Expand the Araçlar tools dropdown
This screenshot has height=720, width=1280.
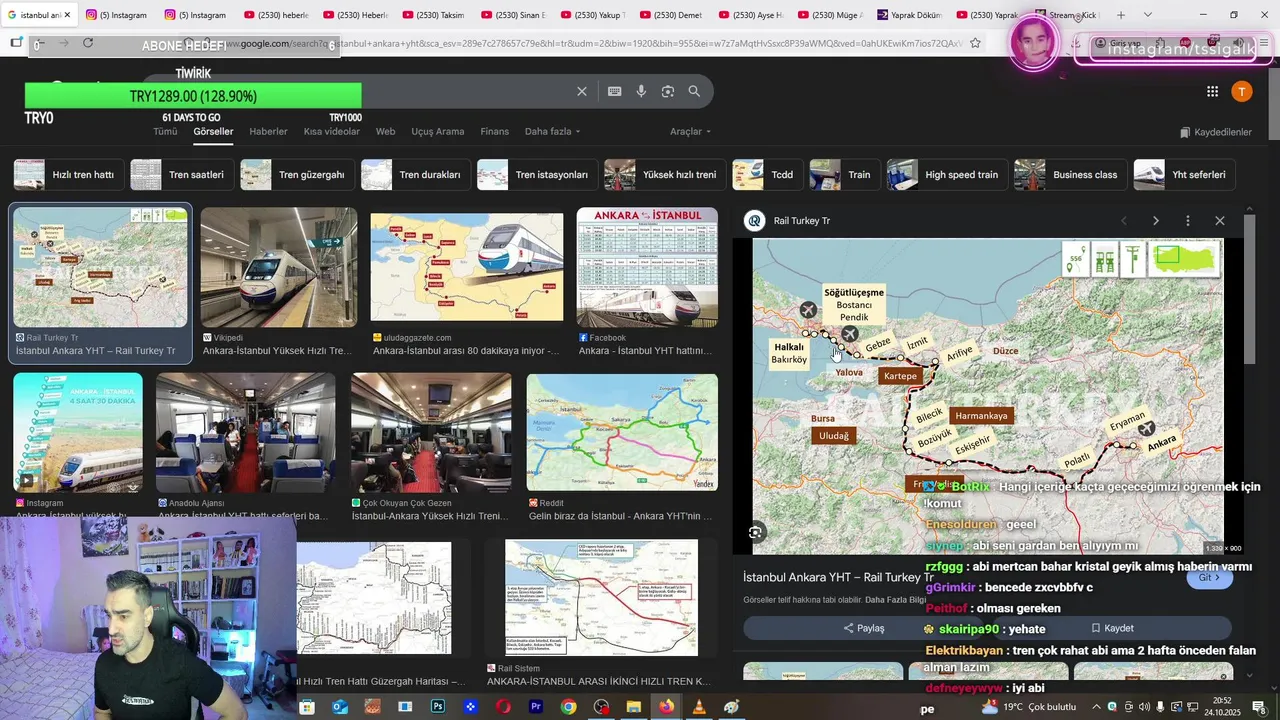point(690,131)
